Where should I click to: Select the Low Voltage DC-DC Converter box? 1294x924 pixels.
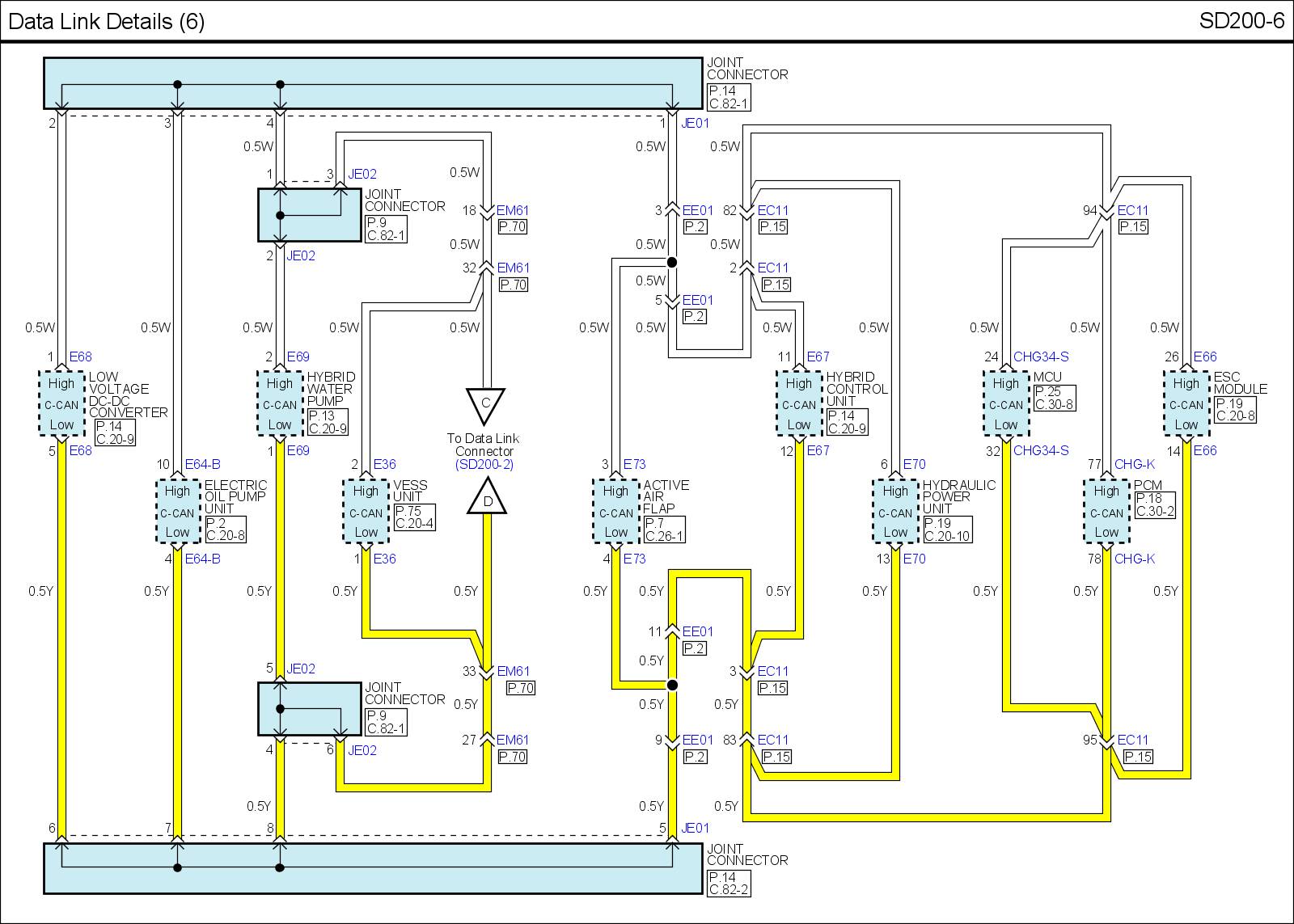point(61,404)
